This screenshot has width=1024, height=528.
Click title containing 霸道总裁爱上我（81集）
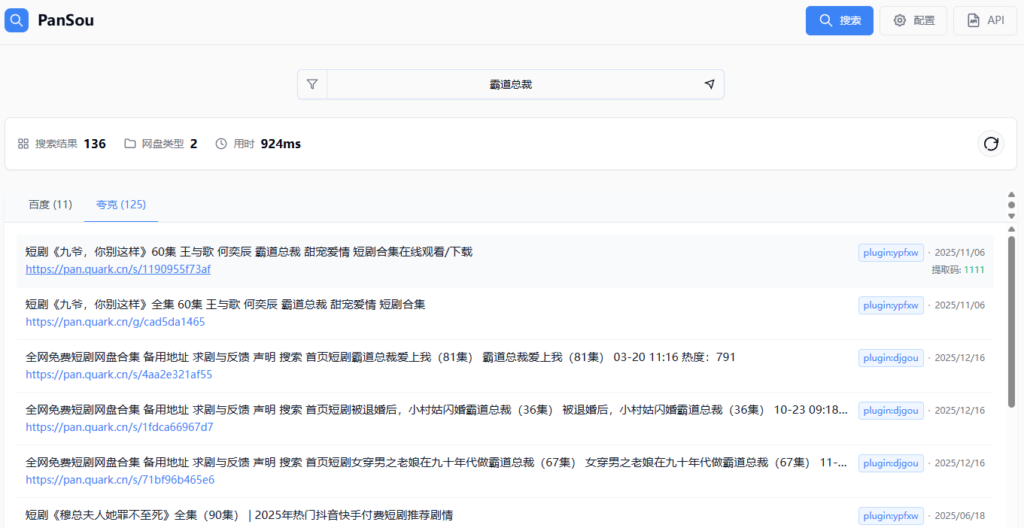(x=380, y=357)
